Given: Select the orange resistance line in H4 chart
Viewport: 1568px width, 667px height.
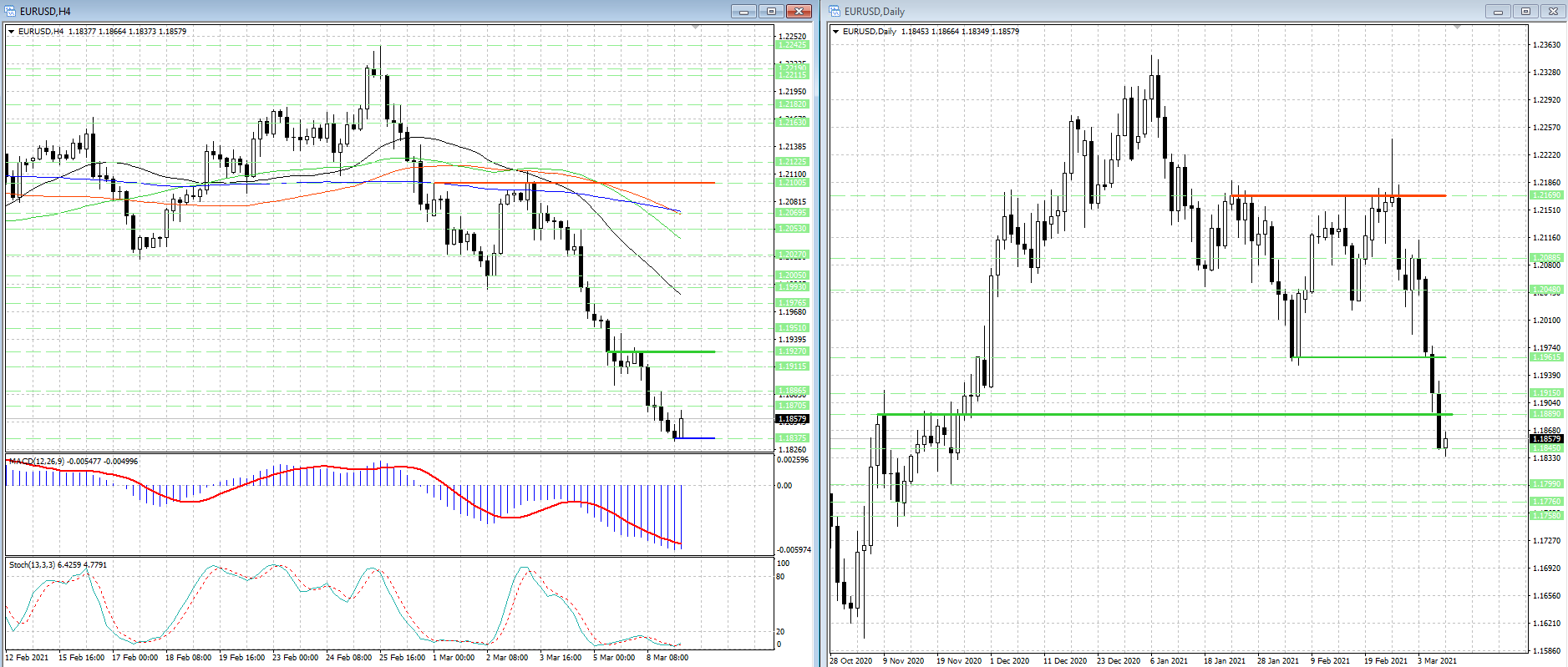Looking at the screenshot, I should point(575,183).
